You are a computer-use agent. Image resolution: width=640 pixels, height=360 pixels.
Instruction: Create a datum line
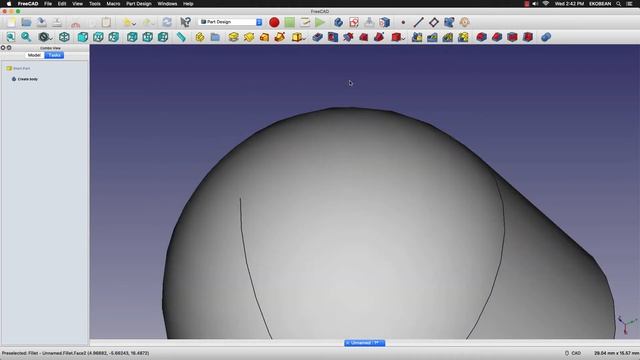pos(418,22)
